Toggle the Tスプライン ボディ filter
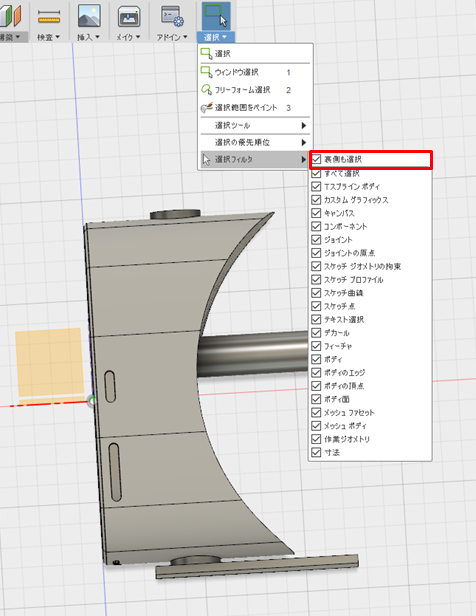This screenshot has width=476, height=616. tap(316, 187)
